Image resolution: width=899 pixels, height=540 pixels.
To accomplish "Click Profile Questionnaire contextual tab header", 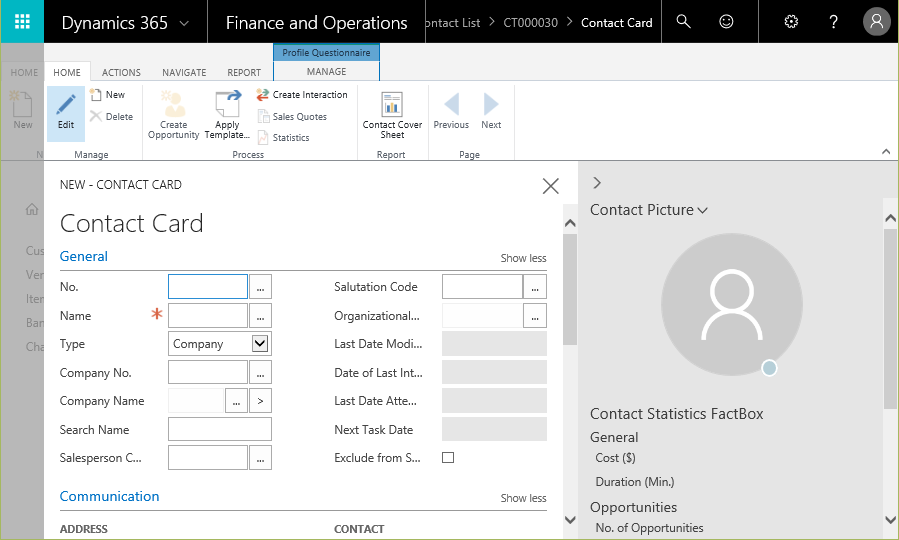I will point(326,52).
